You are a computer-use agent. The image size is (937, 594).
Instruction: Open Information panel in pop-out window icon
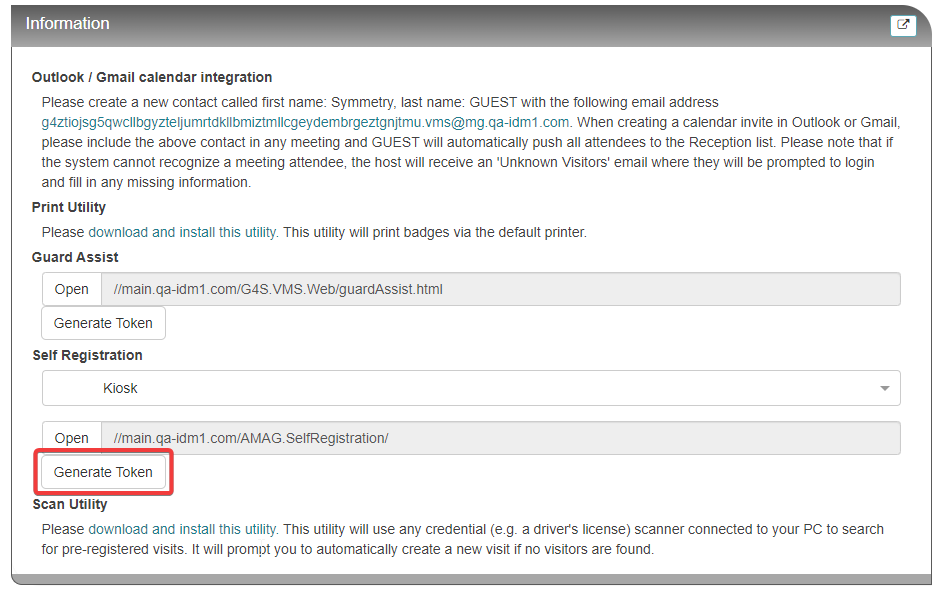tap(903, 25)
